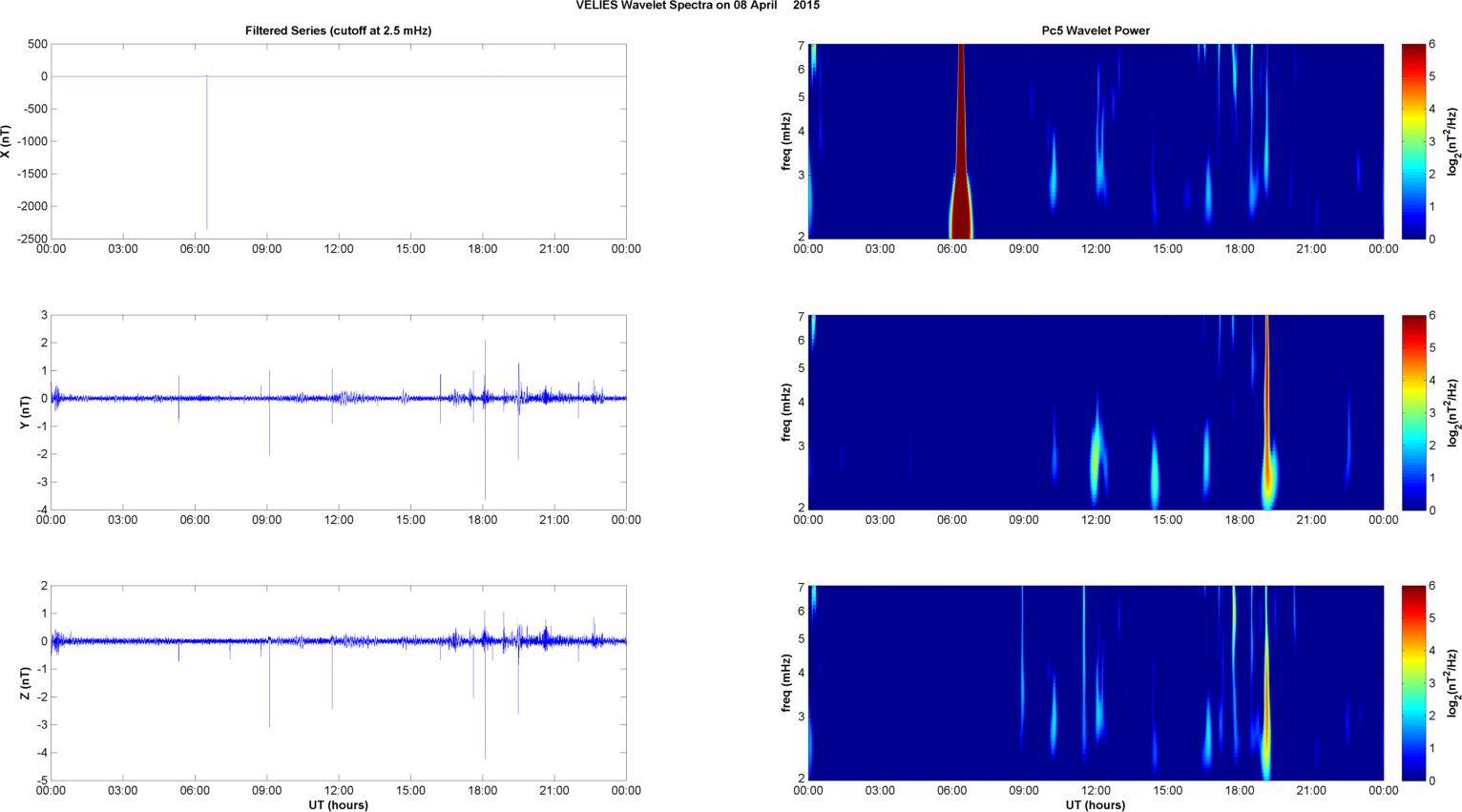Click the '15:00' tick under the Y series plot
The width and height of the screenshot is (1462, 812).
411,520
